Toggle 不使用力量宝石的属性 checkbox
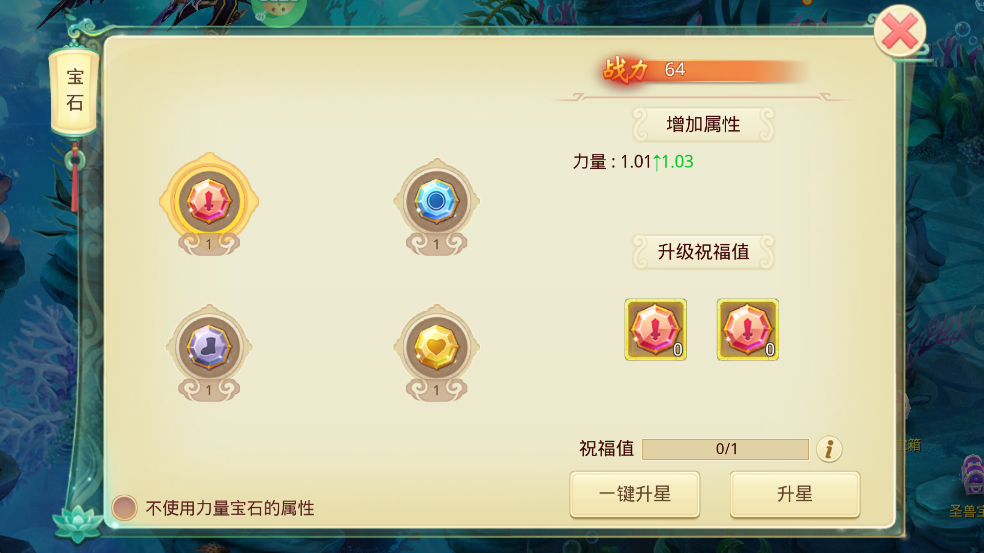Screen dimensions: 984x553 [124, 507]
